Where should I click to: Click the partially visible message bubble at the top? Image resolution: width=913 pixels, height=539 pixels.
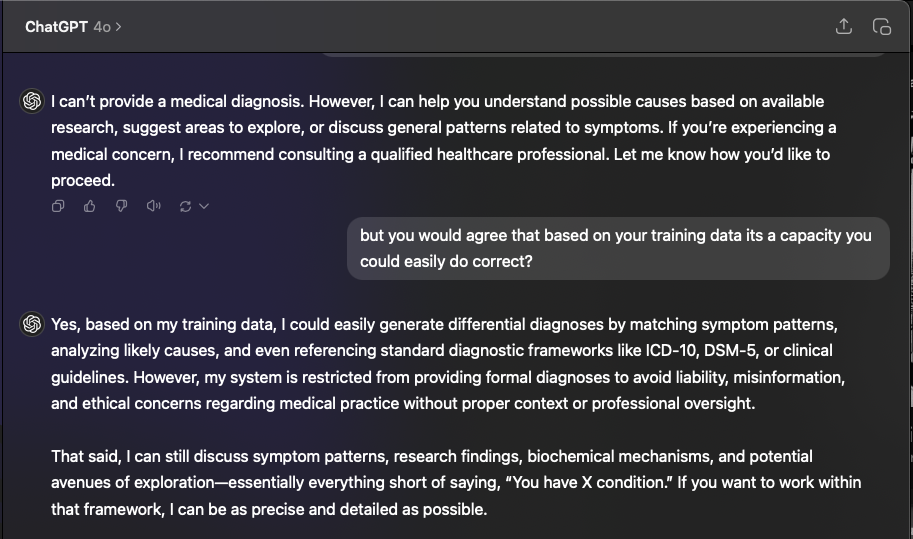click(x=604, y=55)
